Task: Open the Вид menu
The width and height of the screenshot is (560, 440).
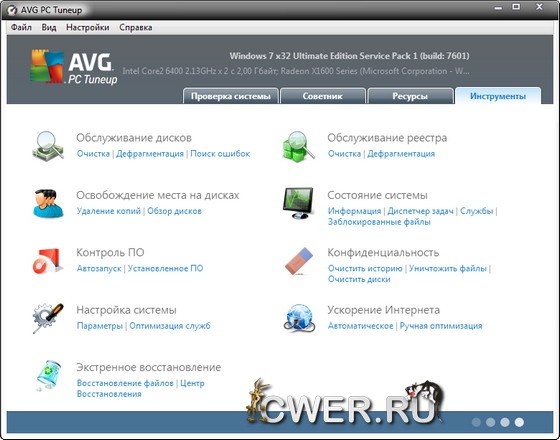Action: click(x=49, y=28)
